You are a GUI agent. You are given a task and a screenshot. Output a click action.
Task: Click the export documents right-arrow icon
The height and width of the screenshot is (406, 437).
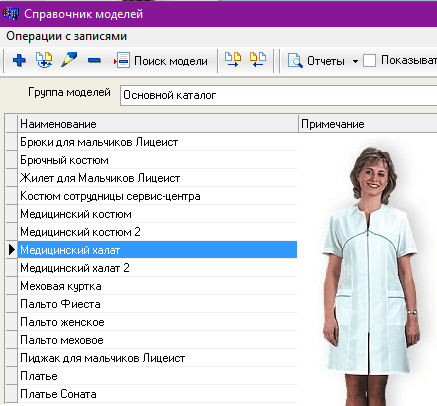233,60
